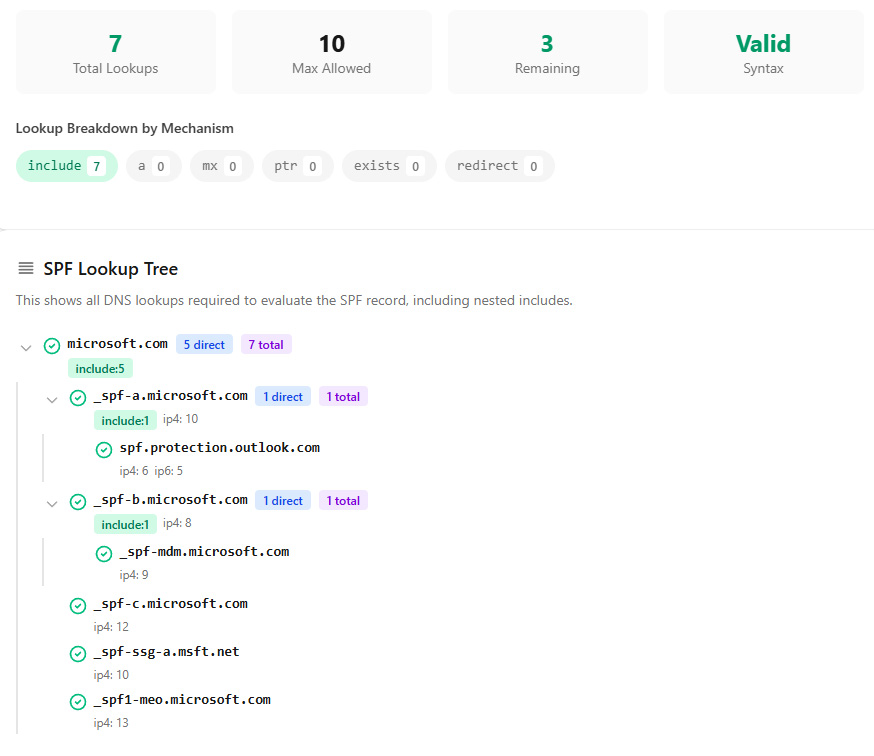Click the check icon beside _spf-c.microsoft.com
Screen dimensions: 874x756
click(x=78, y=606)
